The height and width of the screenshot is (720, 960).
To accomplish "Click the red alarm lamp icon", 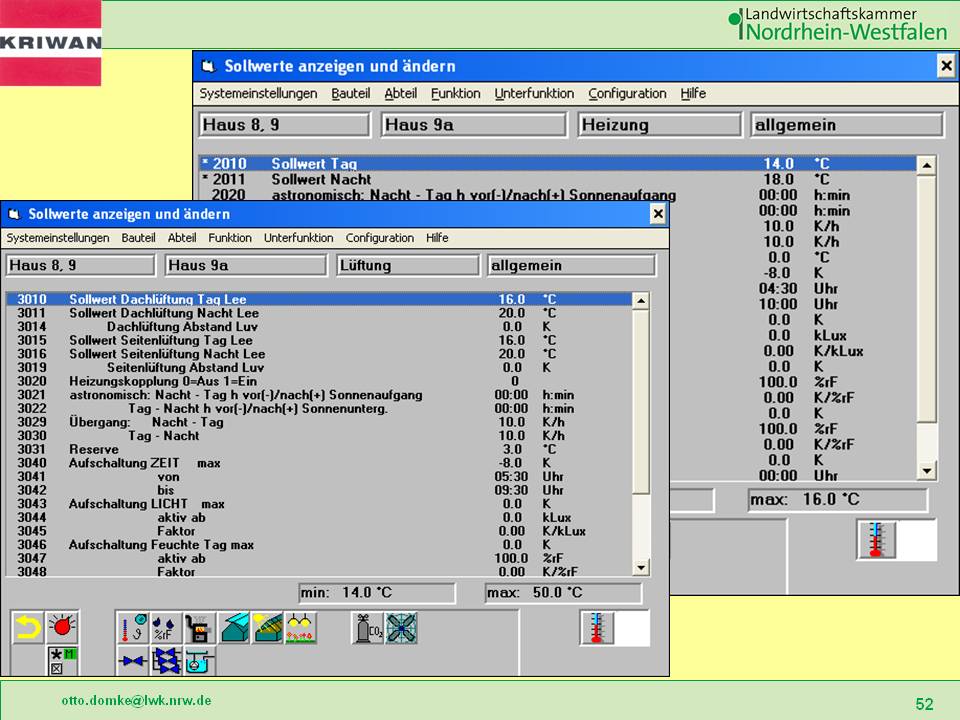I will 63,629.
